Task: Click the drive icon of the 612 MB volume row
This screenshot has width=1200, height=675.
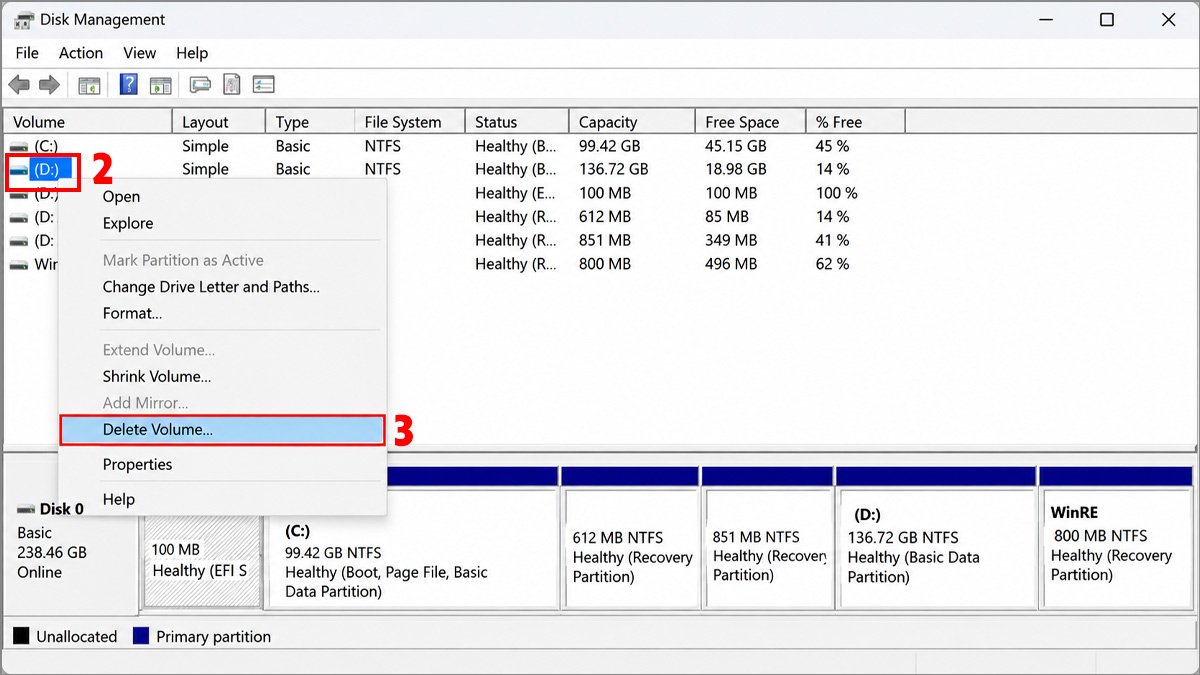Action: pos(19,217)
